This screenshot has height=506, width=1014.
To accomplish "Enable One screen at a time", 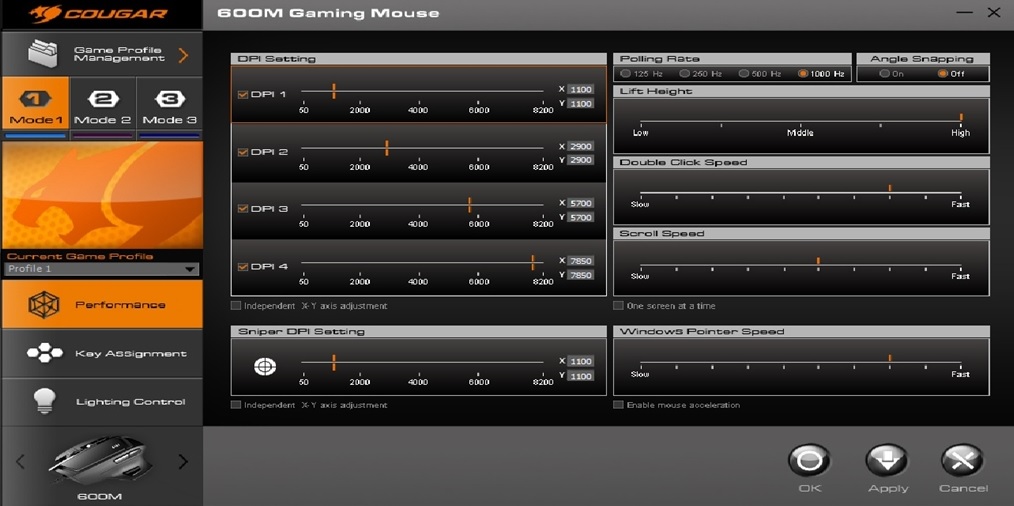I will tap(619, 305).
